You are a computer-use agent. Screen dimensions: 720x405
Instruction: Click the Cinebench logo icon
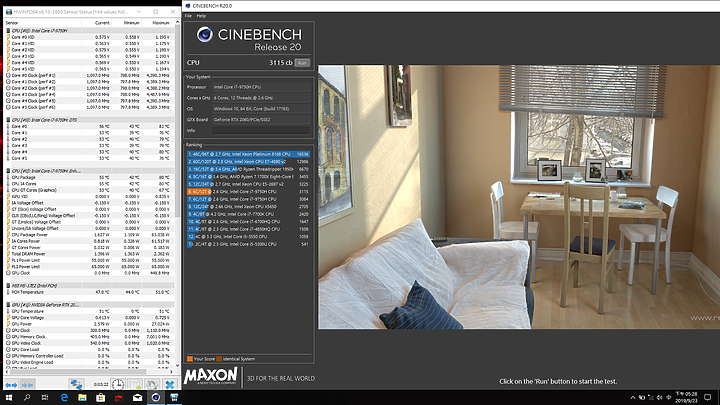coord(204,34)
